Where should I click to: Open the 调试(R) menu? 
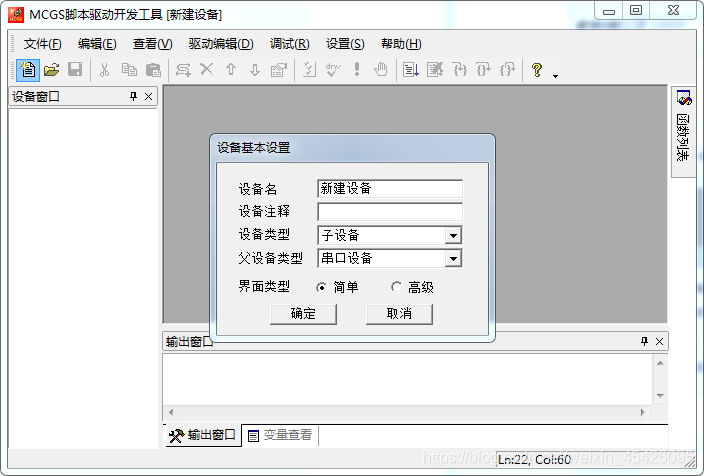tap(290, 44)
